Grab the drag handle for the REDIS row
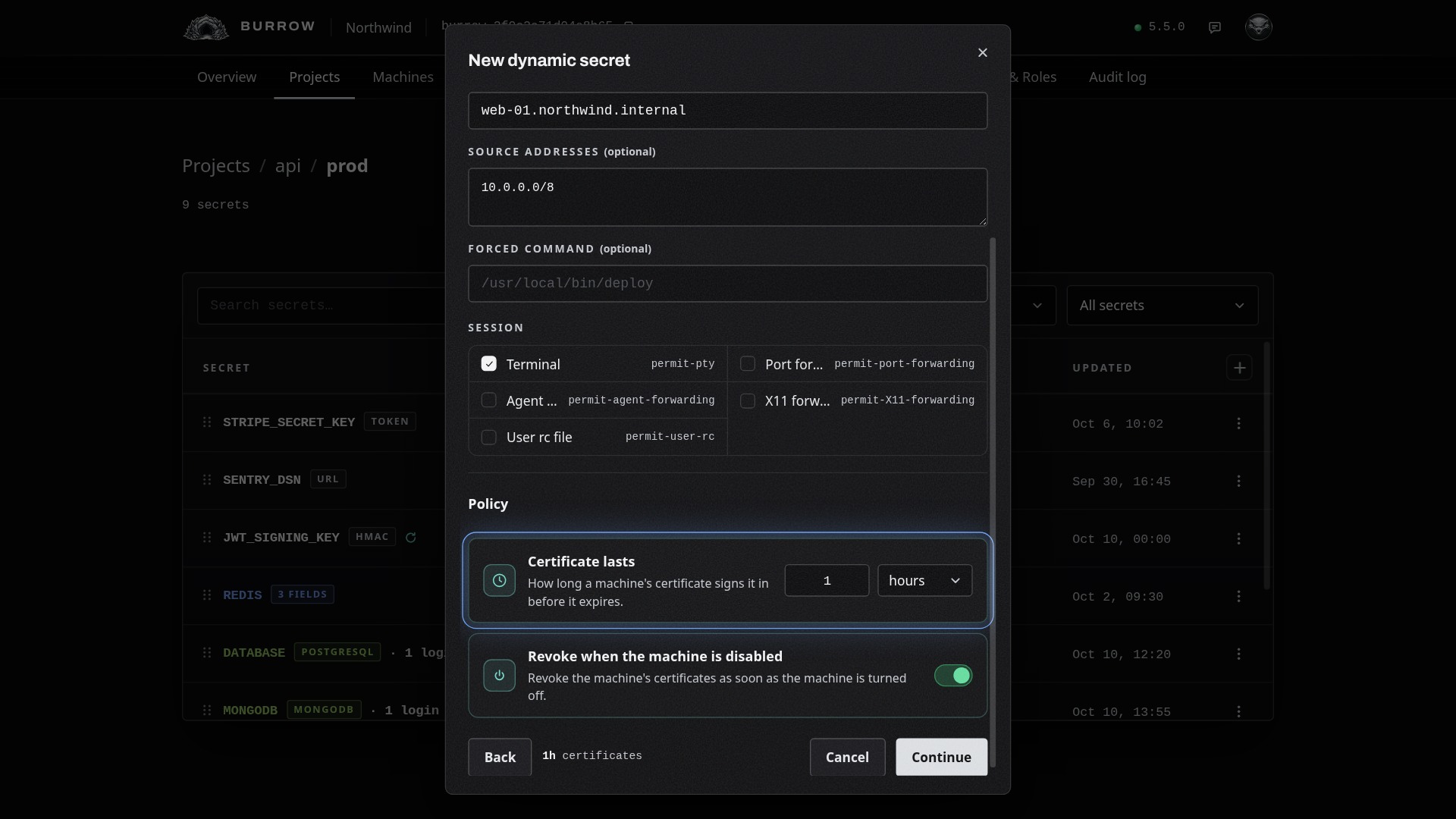The image size is (1456, 819). click(x=207, y=595)
